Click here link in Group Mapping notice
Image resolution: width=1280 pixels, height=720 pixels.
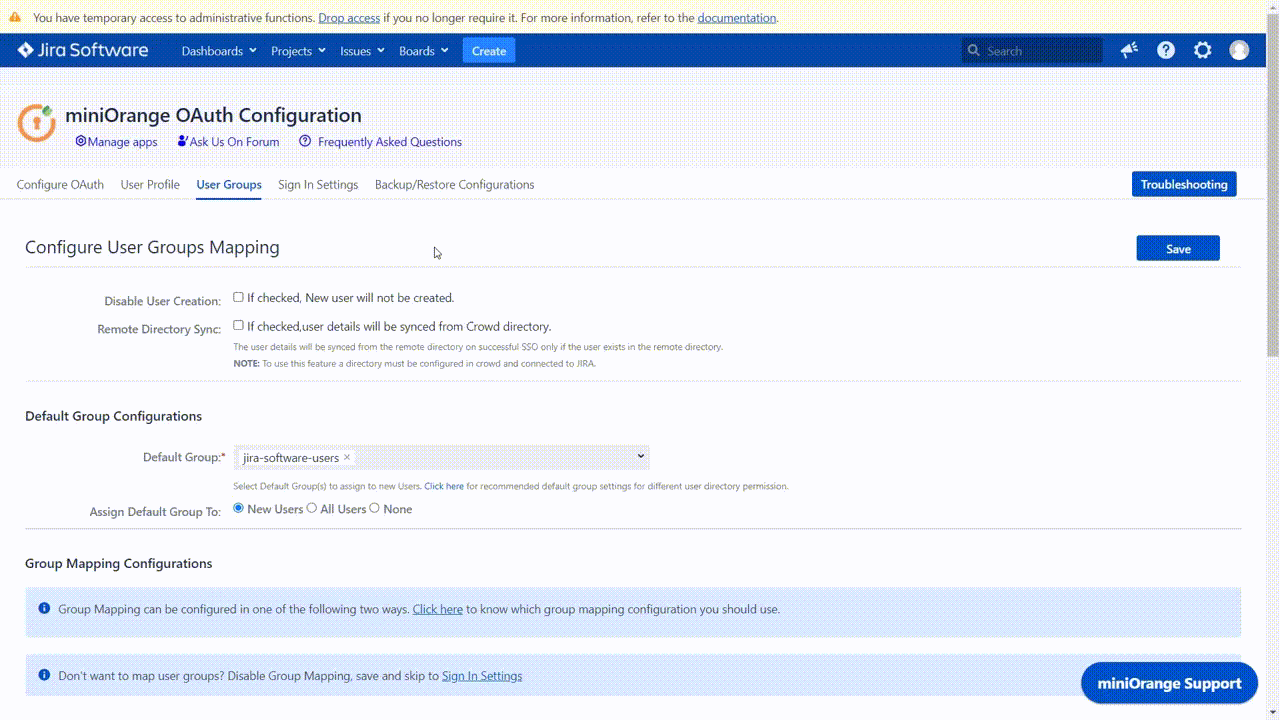pyautogui.click(x=438, y=608)
